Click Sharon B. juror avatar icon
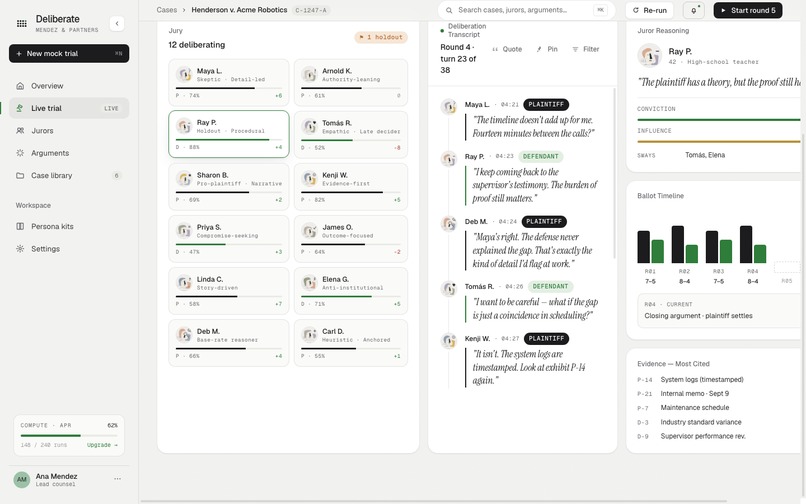 pyautogui.click(x=184, y=178)
